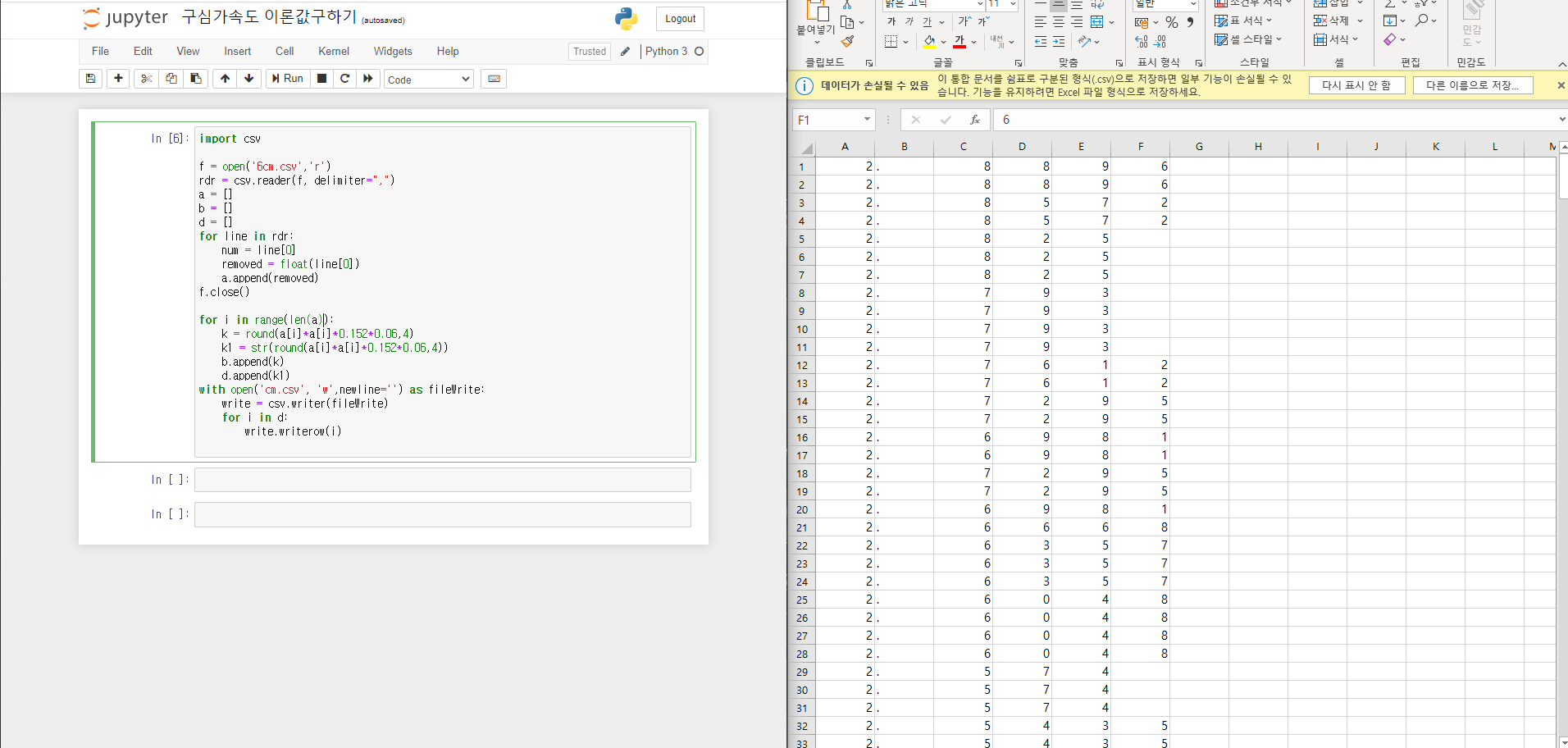
Task: Click the Select All corner of the sheet
Action: coord(805,148)
